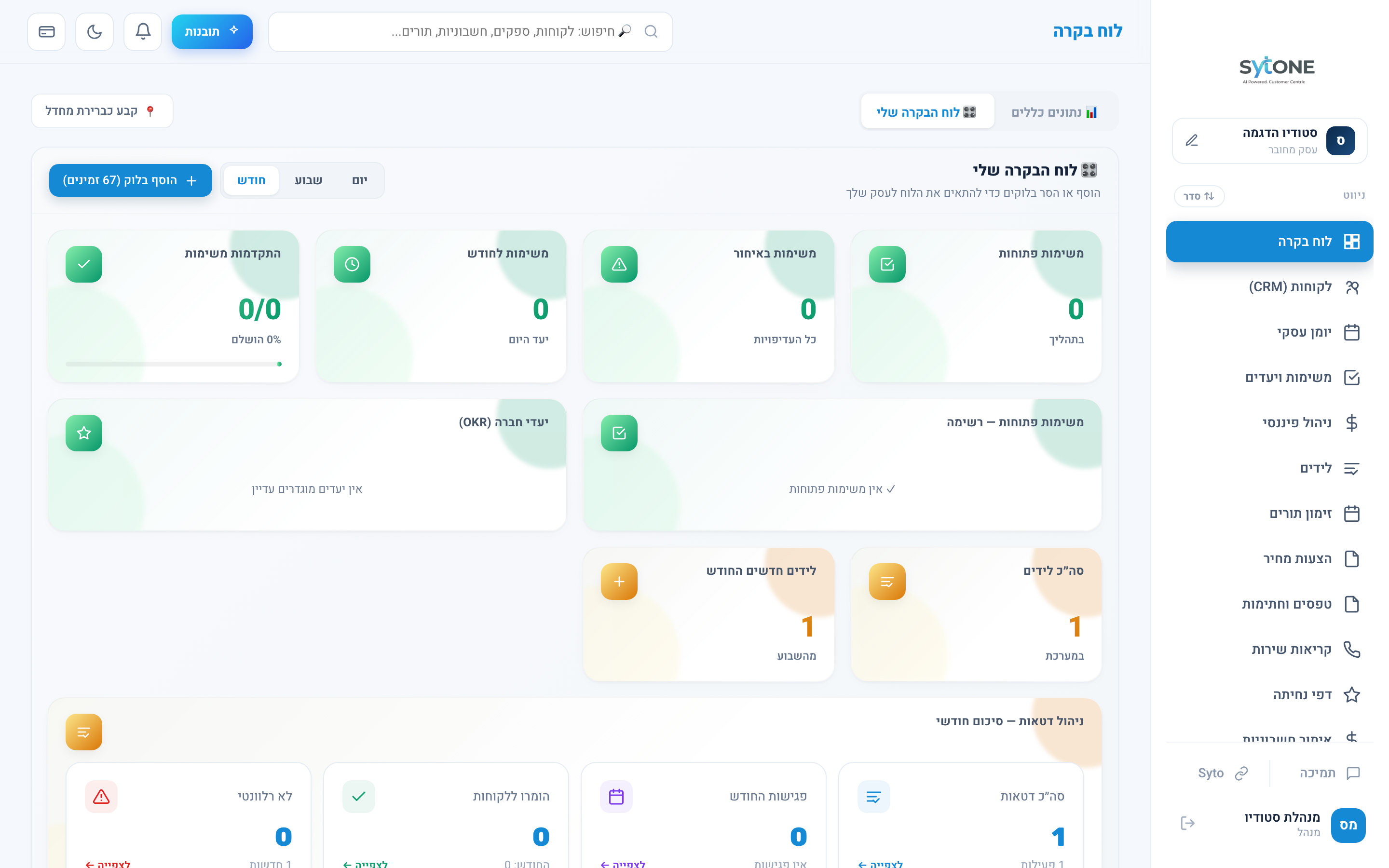Click the לידים חדשים החודש plus icon
The height and width of the screenshot is (868, 1389).
(619, 582)
